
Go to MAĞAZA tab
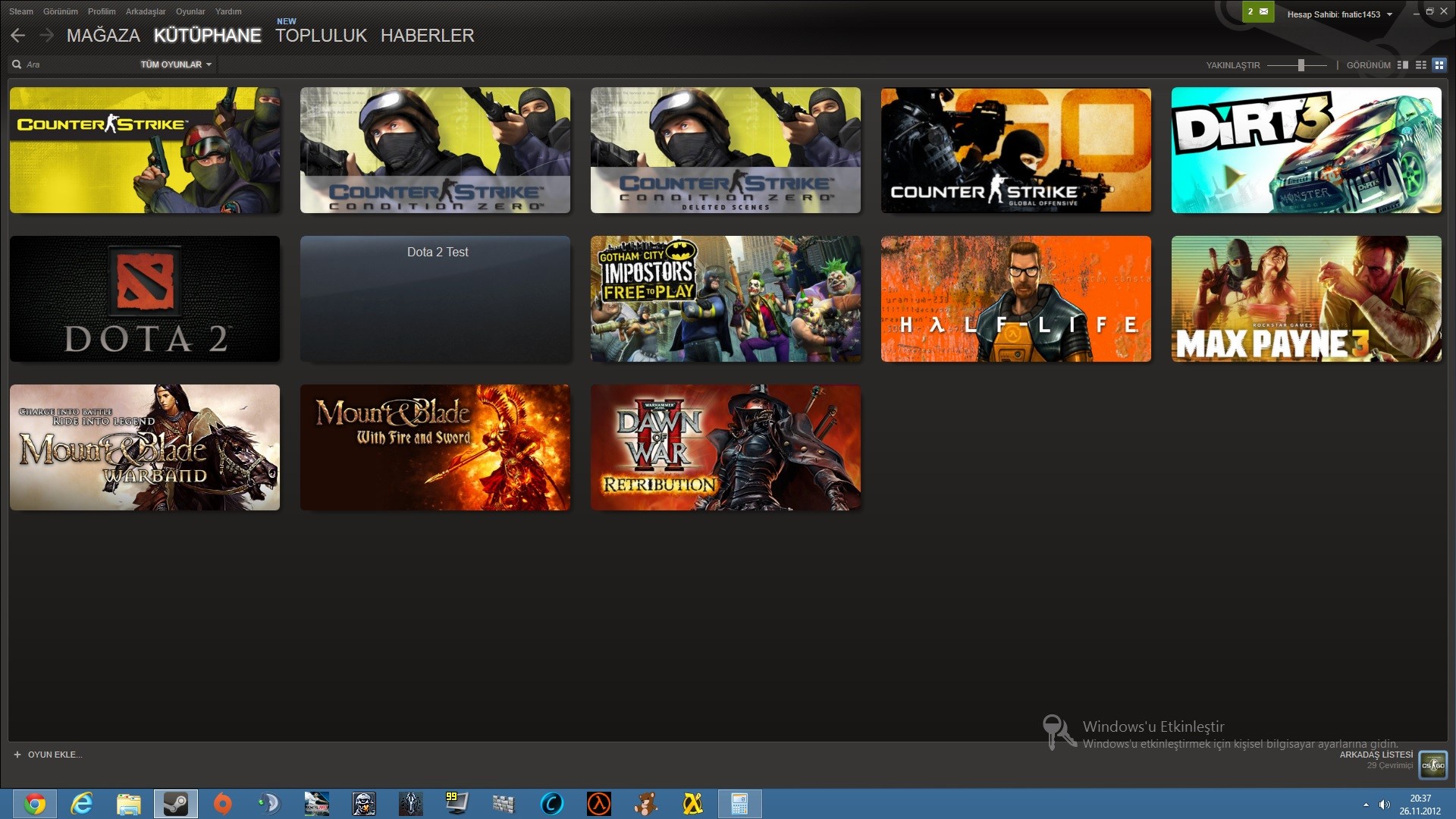(x=103, y=36)
